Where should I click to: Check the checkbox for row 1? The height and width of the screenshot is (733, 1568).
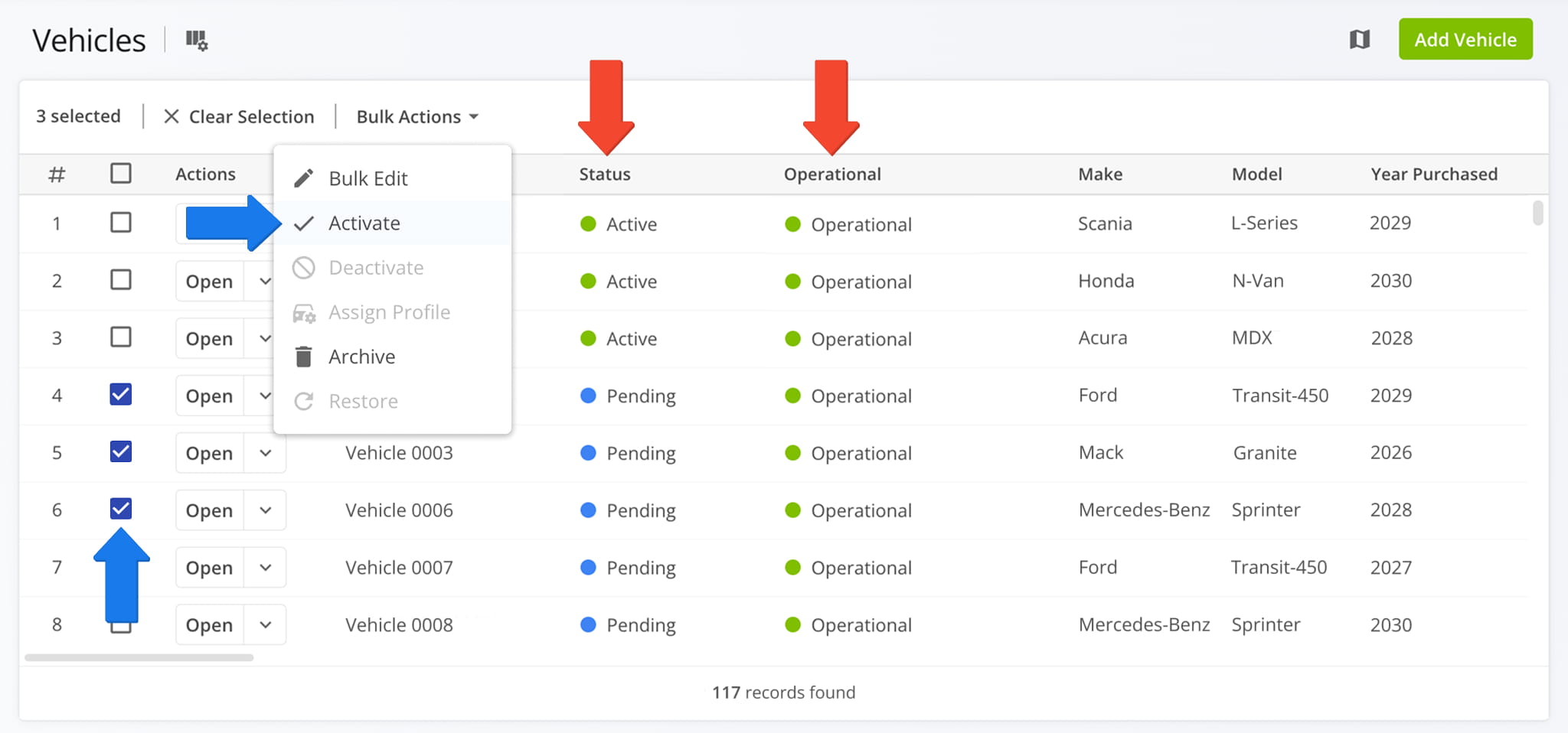[121, 223]
